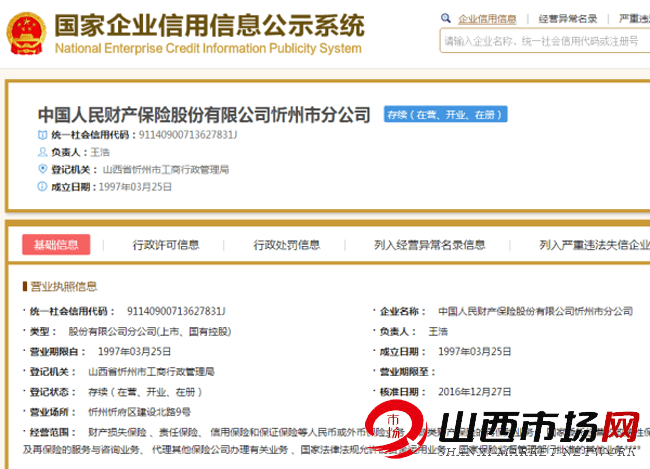Click 企业名称 value in license section
This screenshot has height=469, width=650.
click(x=536, y=311)
